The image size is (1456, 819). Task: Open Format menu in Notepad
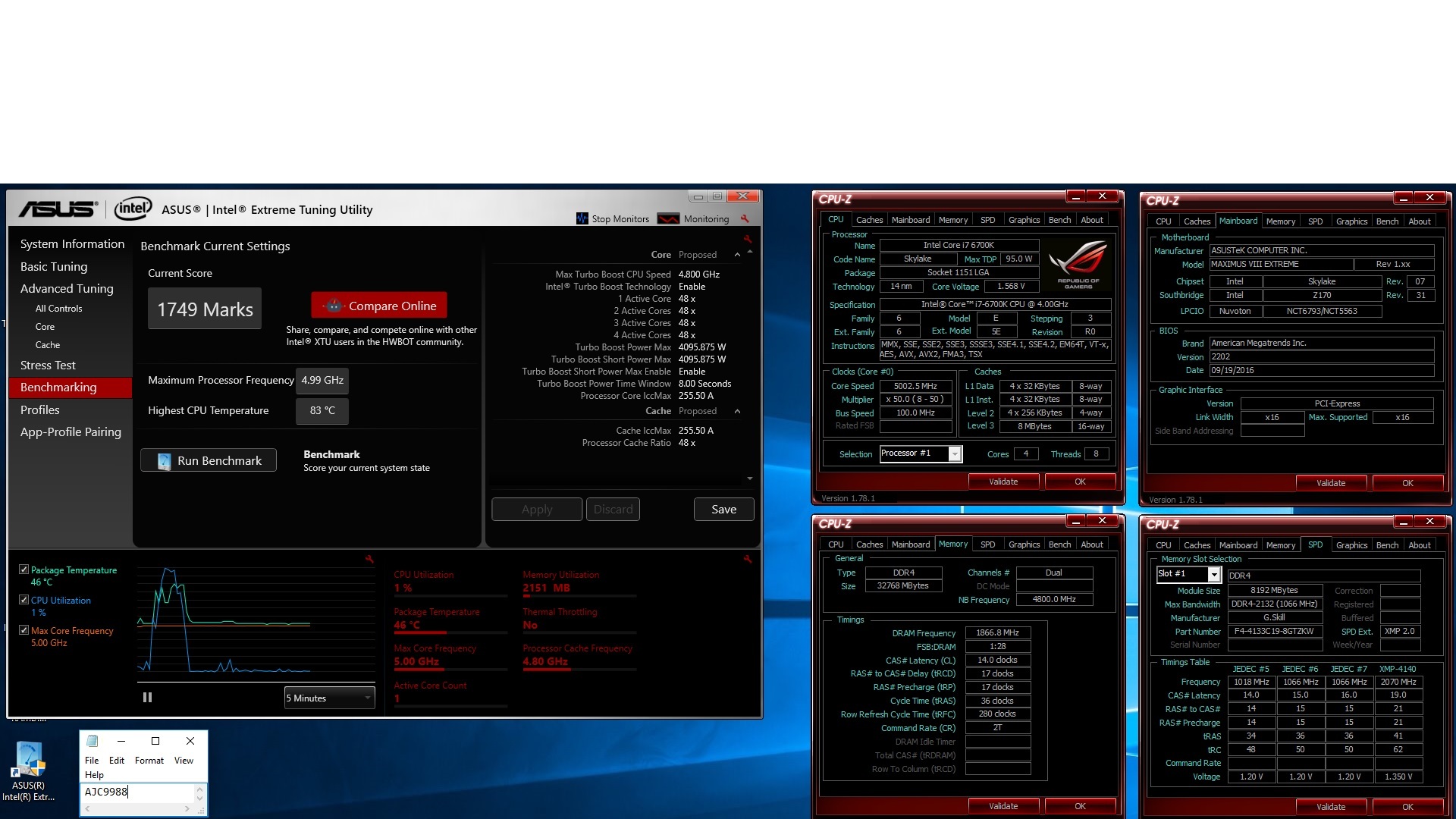(x=149, y=761)
